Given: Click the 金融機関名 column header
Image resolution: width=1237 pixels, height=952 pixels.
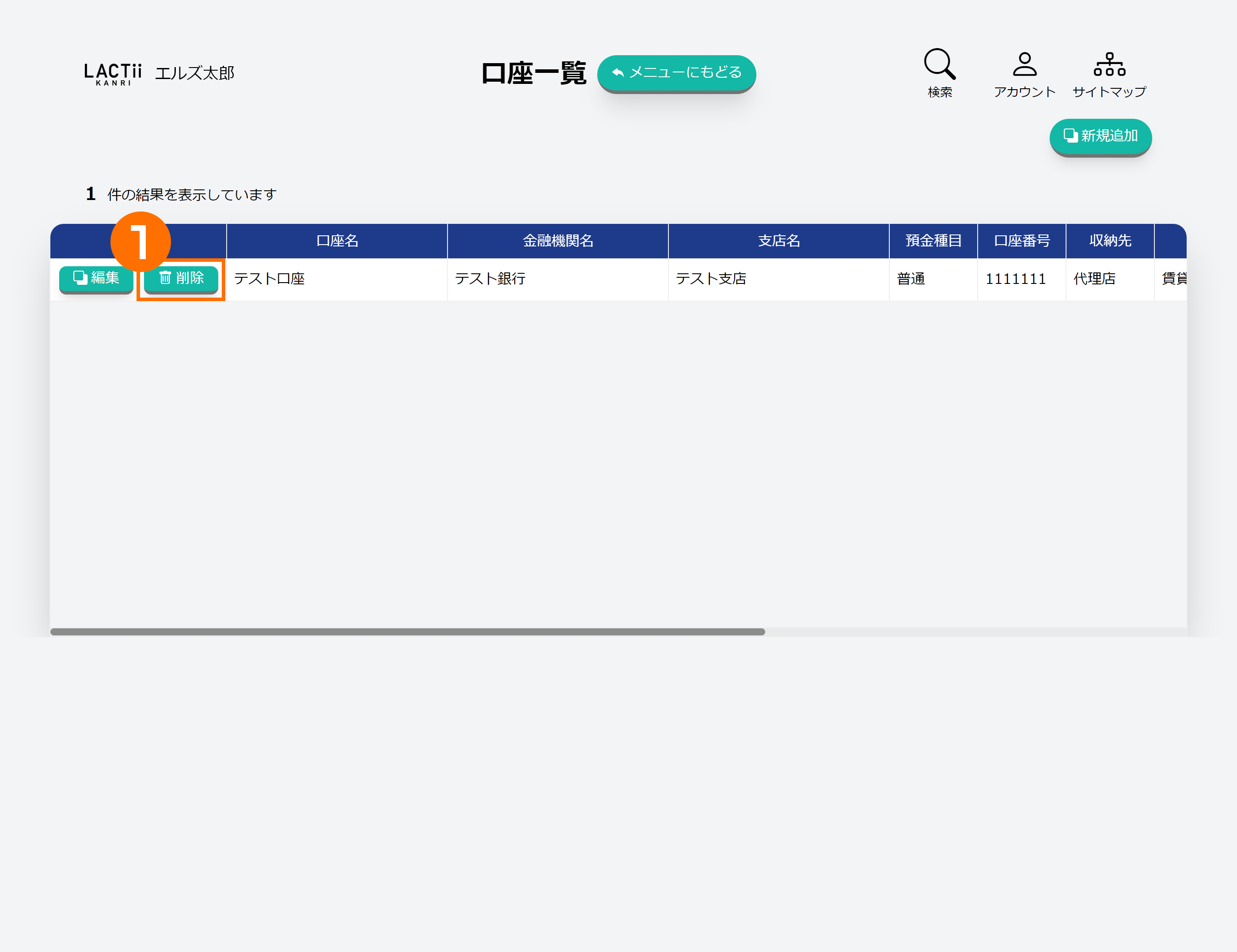Looking at the screenshot, I should pos(558,241).
